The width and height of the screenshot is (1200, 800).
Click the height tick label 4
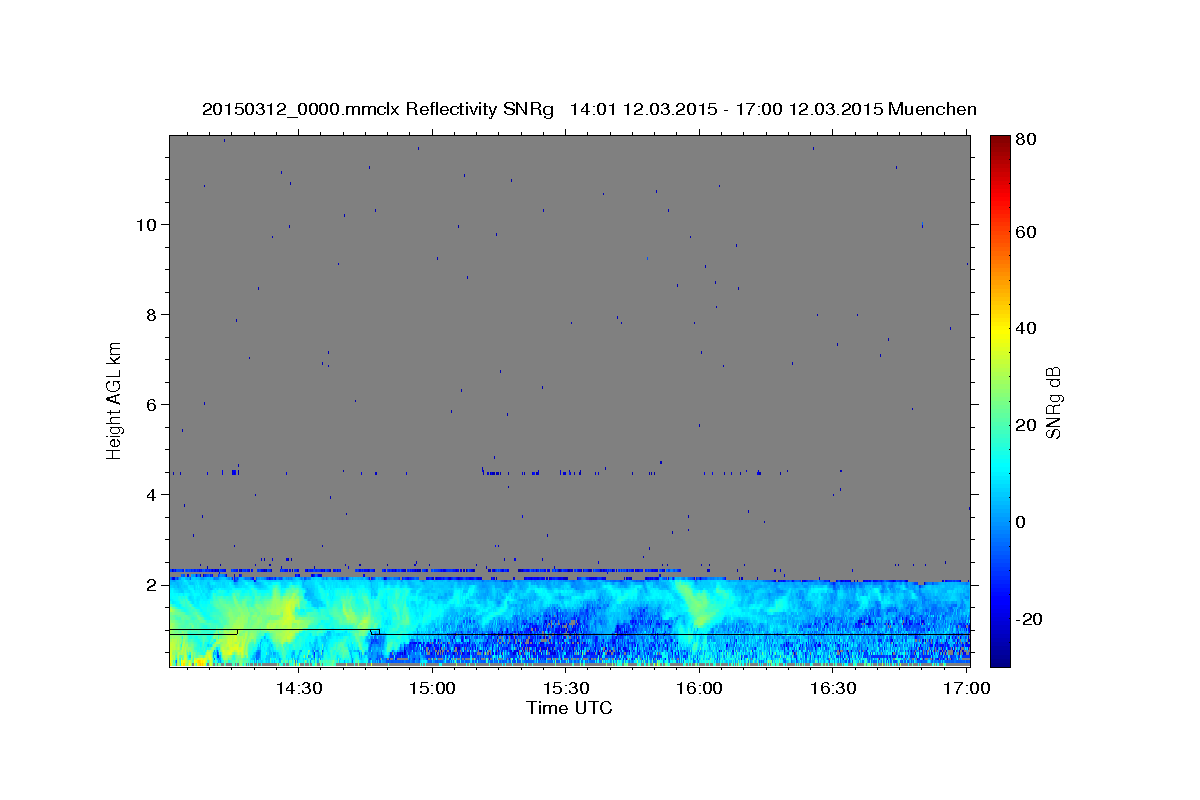[x=150, y=494]
